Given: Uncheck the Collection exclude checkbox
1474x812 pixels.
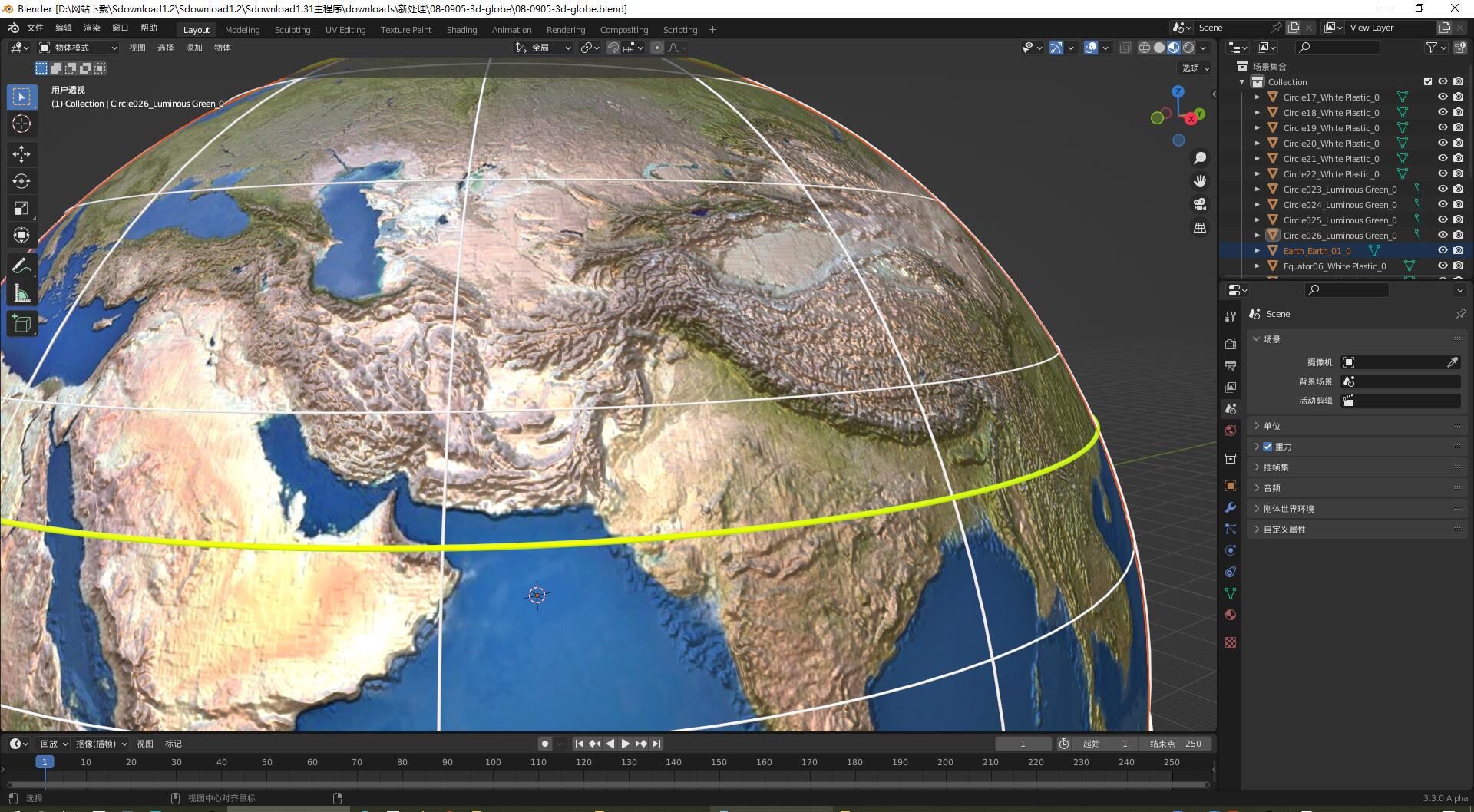Looking at the screenshot, I should [1427, 81].
